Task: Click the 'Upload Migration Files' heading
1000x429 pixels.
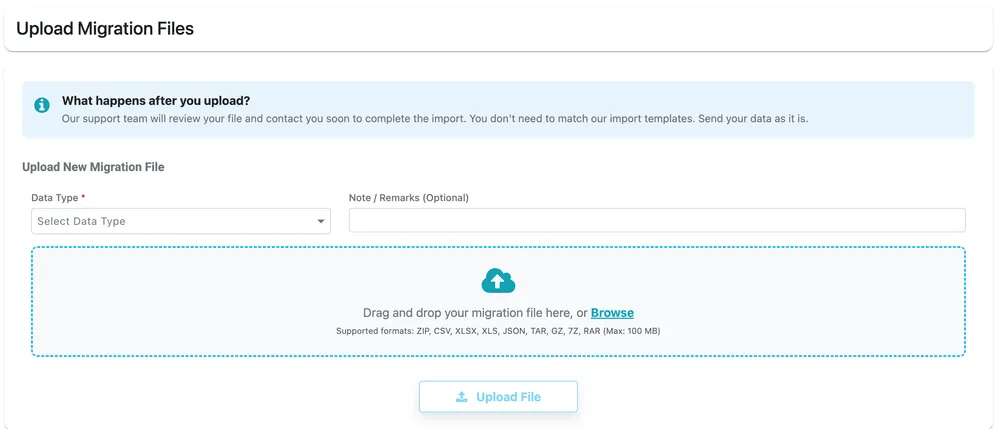Action: (105, 29)
